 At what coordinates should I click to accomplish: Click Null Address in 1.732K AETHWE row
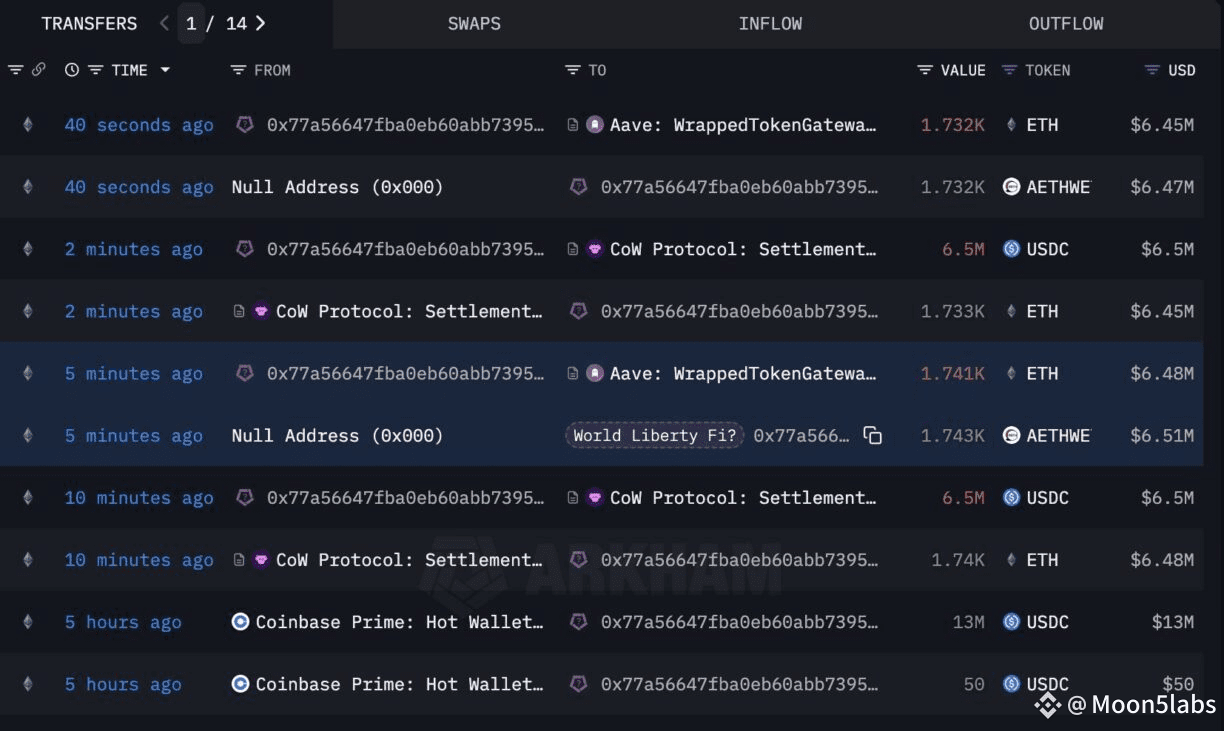click(x=337, y=187)
